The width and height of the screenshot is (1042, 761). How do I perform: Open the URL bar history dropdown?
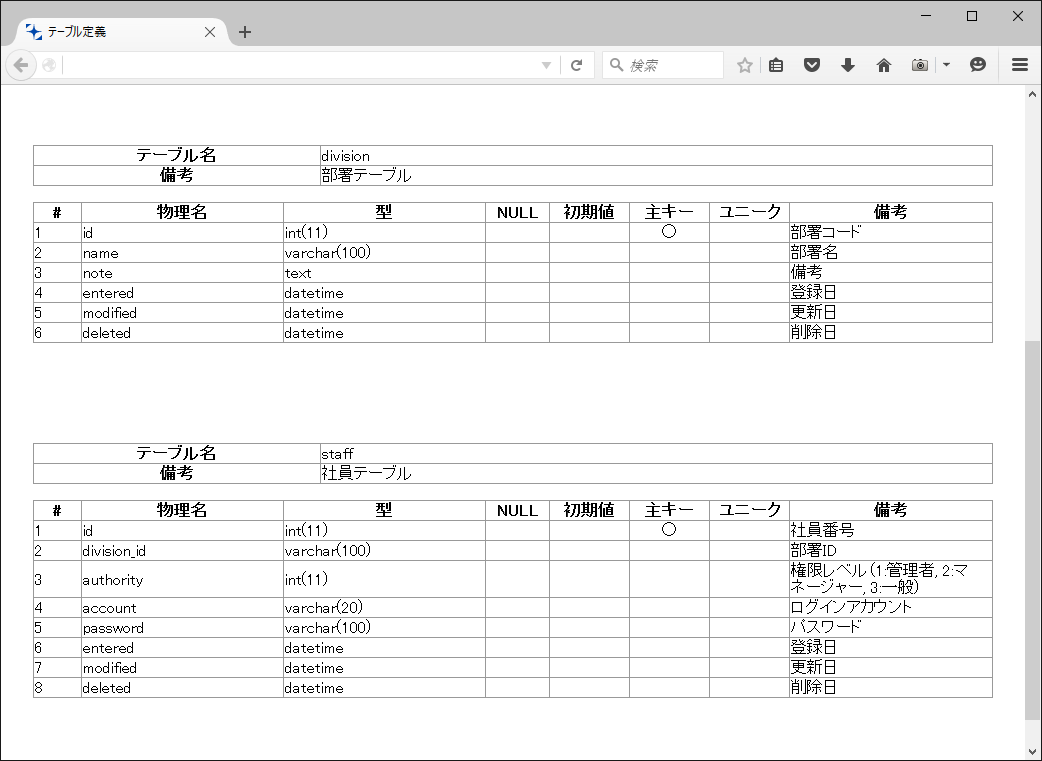coord(546,65)
